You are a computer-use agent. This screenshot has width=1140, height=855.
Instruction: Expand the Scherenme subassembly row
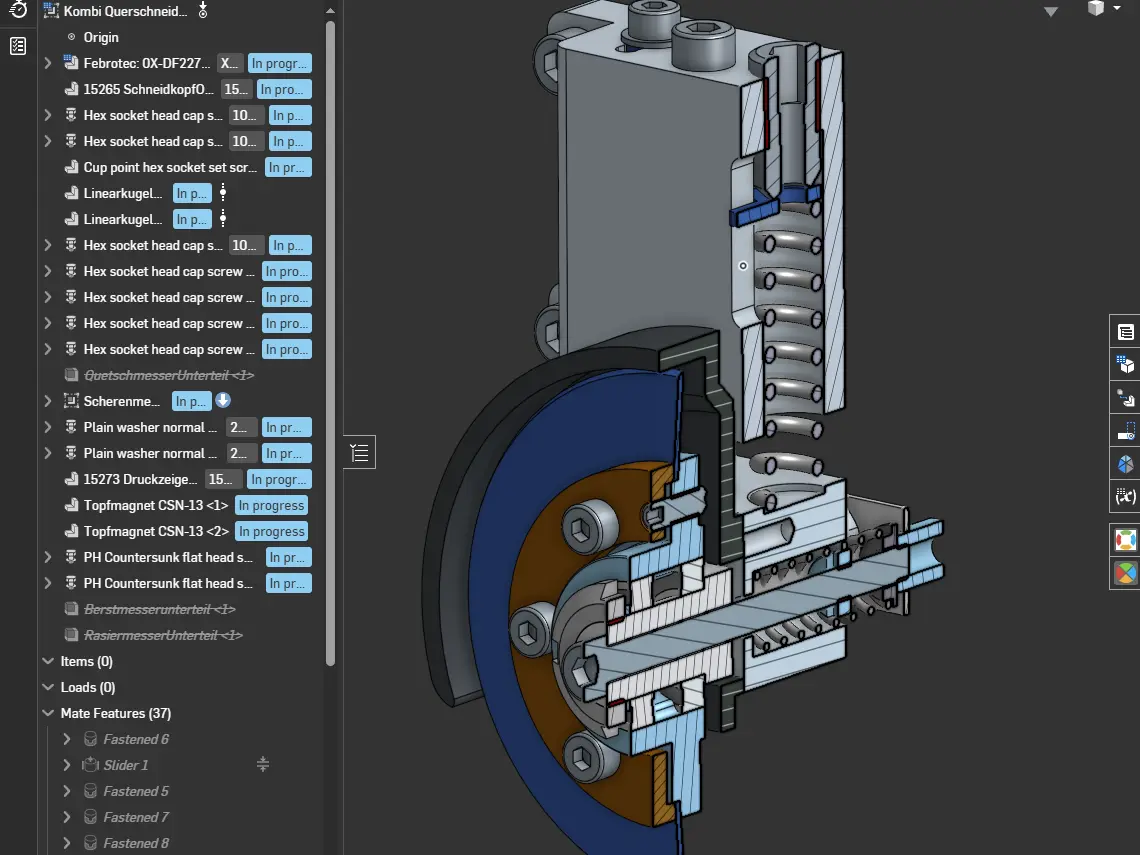click(48, 401)
